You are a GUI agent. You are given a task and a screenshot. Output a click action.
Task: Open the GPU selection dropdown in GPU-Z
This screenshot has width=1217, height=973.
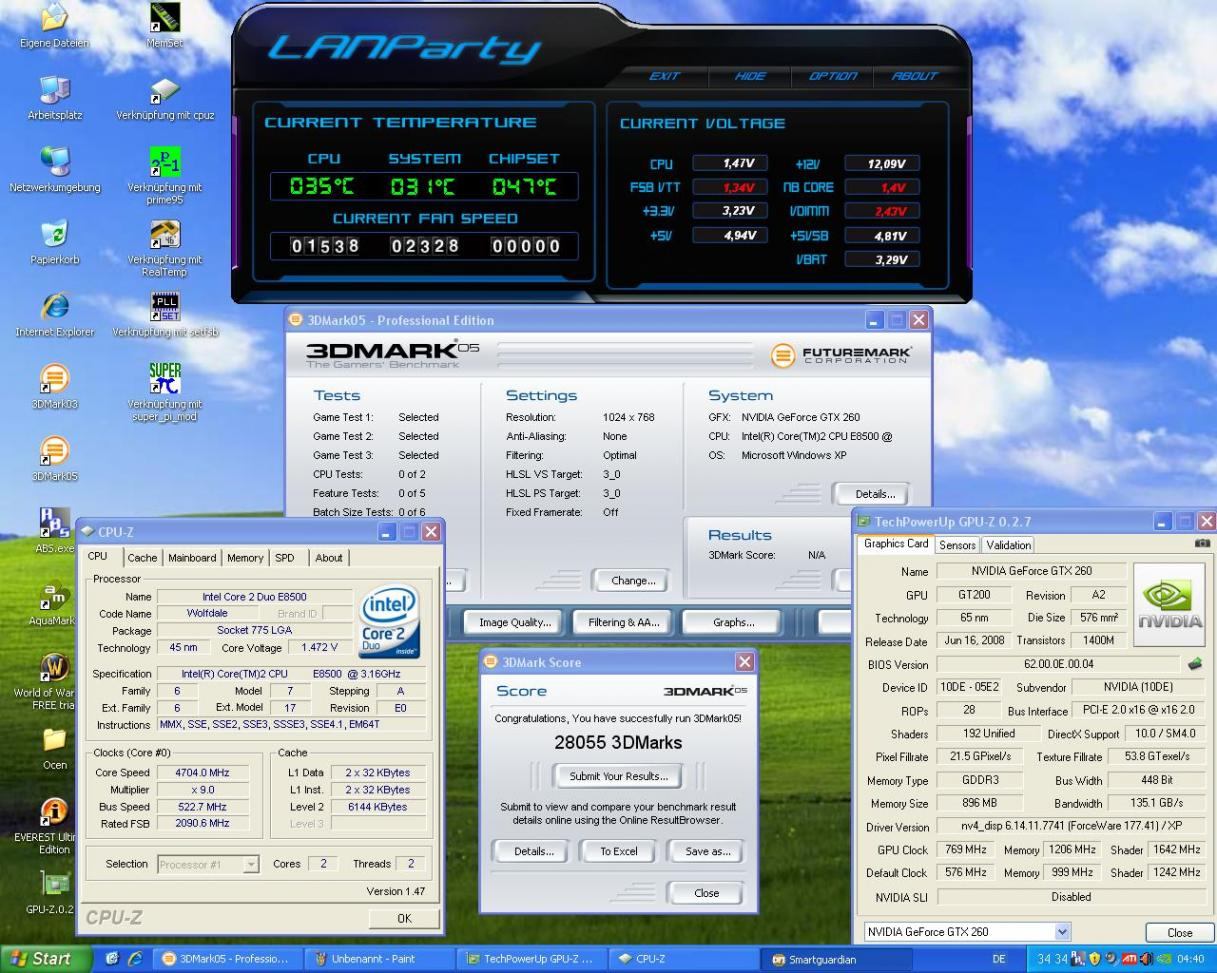tap(966, 931)
